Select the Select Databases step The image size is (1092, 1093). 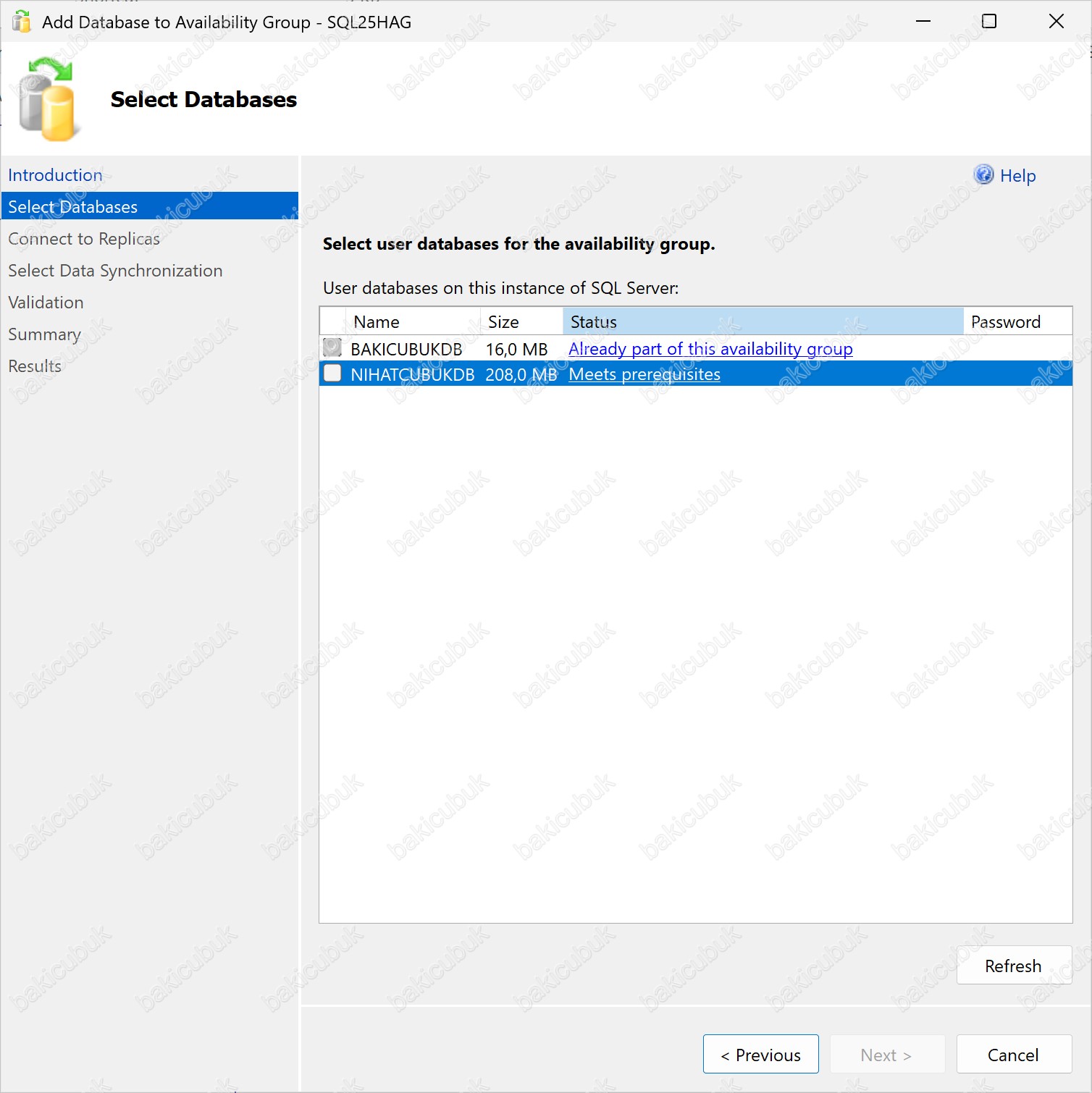click(72, 207)
